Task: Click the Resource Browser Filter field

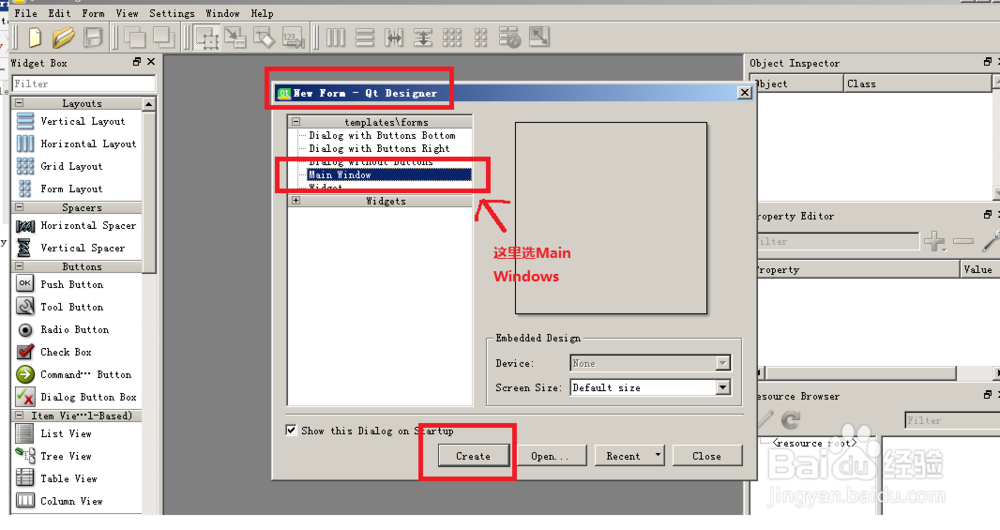Action: click(952, 420)
